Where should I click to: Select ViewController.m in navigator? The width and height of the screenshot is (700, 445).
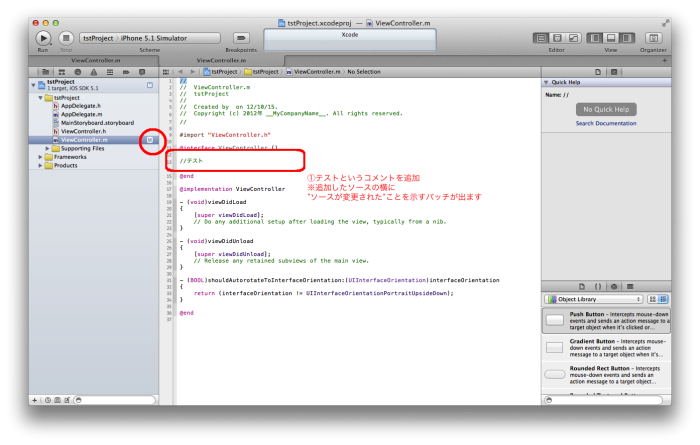click(x=94, y=140)
